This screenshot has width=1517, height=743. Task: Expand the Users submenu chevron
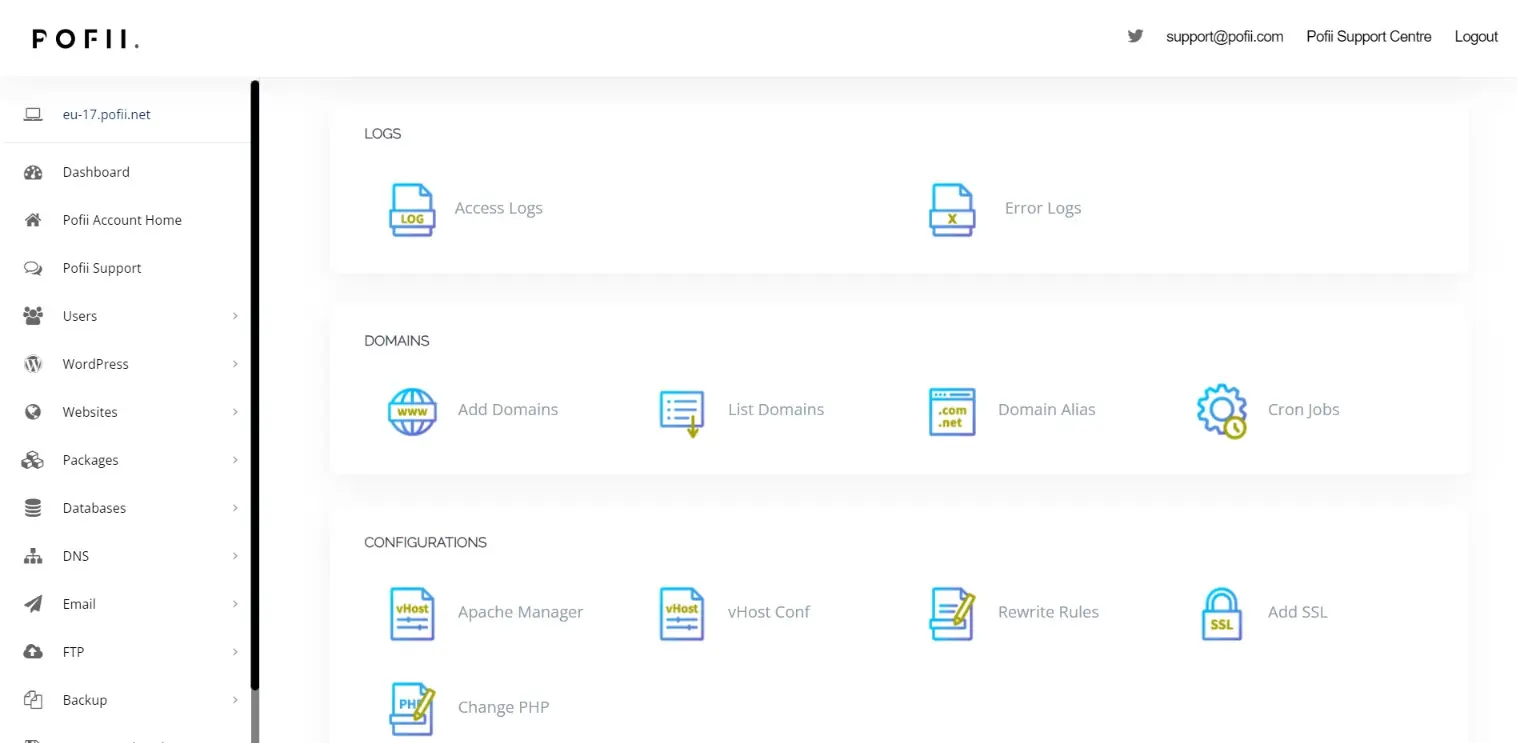point(235,316)
